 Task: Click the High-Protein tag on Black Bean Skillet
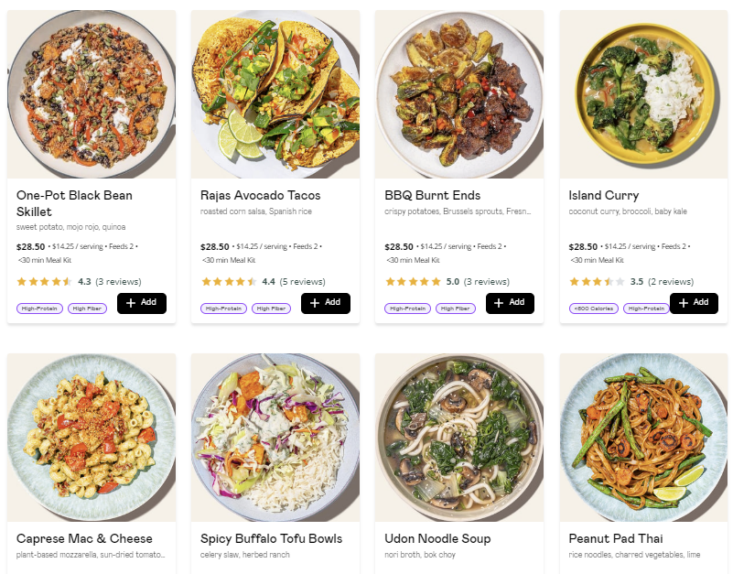click(x=40, y=309)
